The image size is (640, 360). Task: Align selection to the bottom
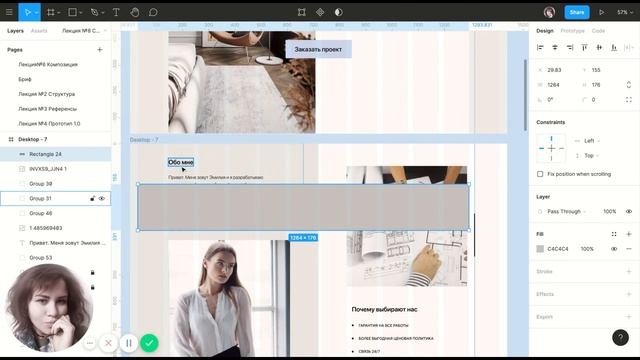[614, 48]
